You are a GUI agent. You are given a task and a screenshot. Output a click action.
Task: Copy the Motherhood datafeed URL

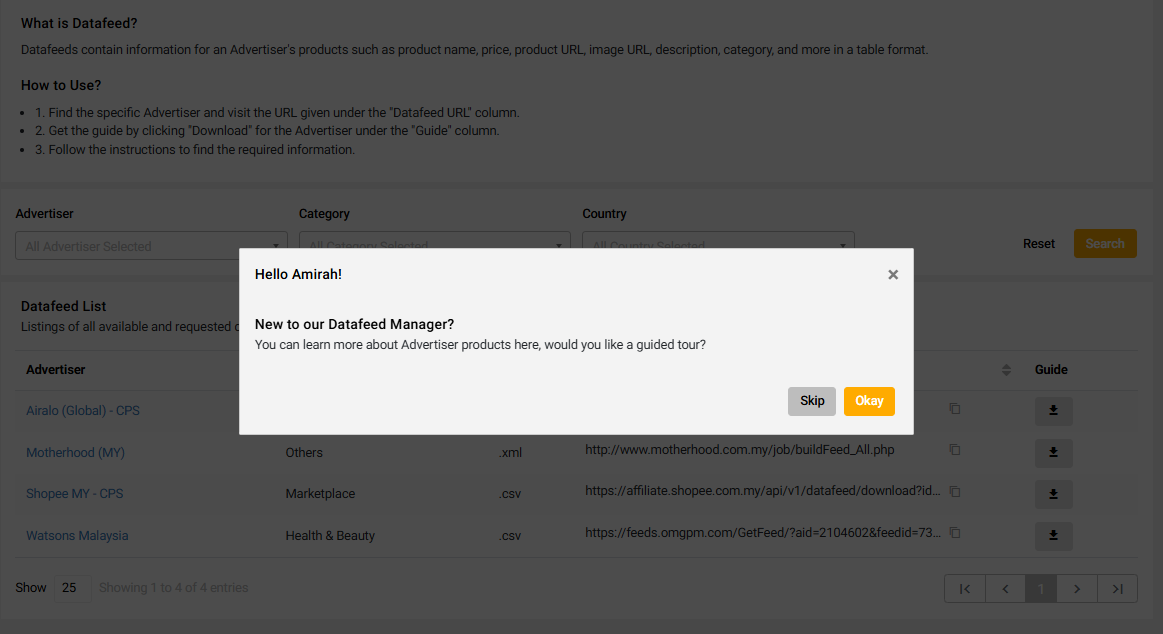click(x=955, y=450)
